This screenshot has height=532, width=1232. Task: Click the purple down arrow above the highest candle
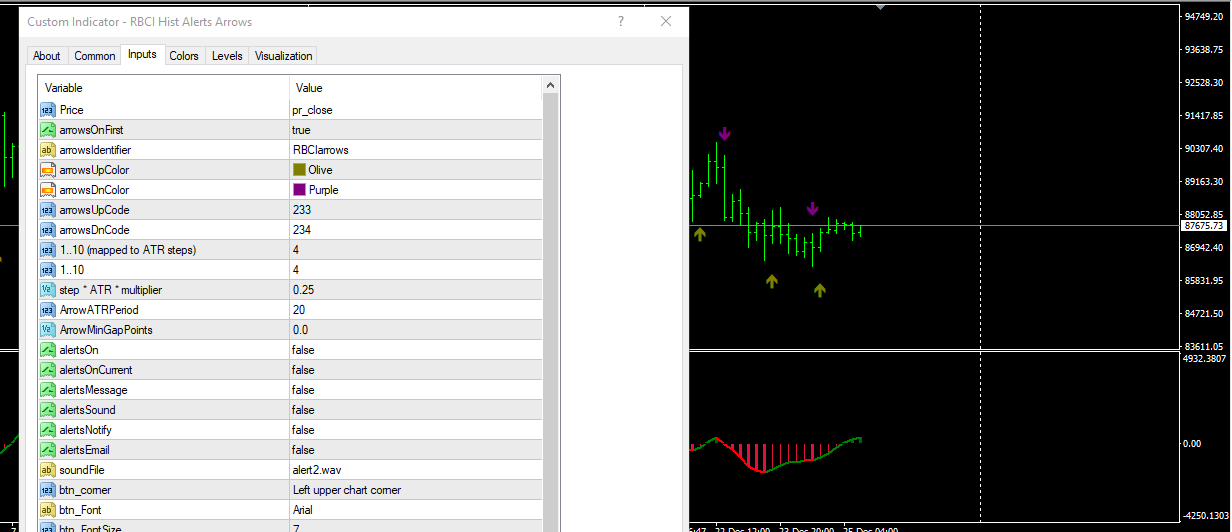(x=724, y=133)
